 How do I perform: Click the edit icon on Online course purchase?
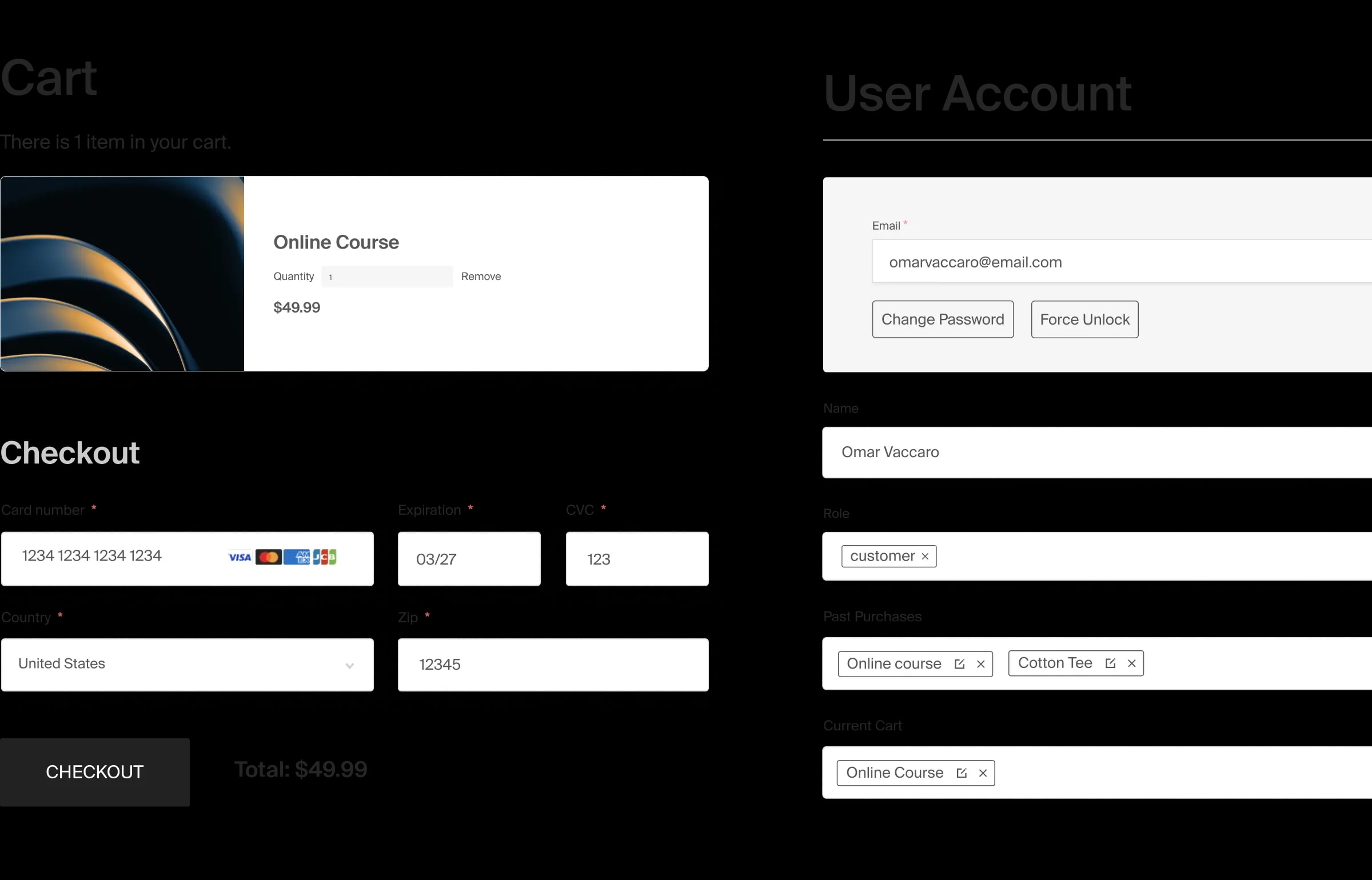(957, 663)
